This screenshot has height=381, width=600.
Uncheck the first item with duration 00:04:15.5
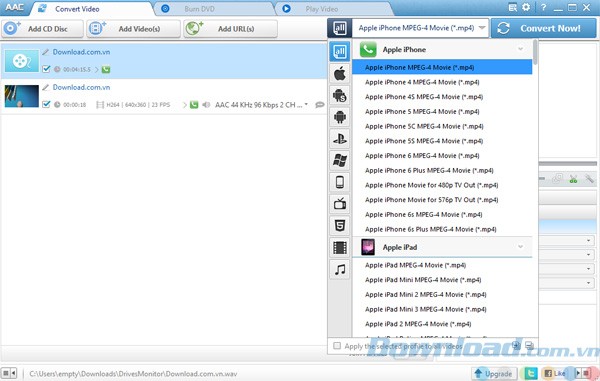coord(46,69)
